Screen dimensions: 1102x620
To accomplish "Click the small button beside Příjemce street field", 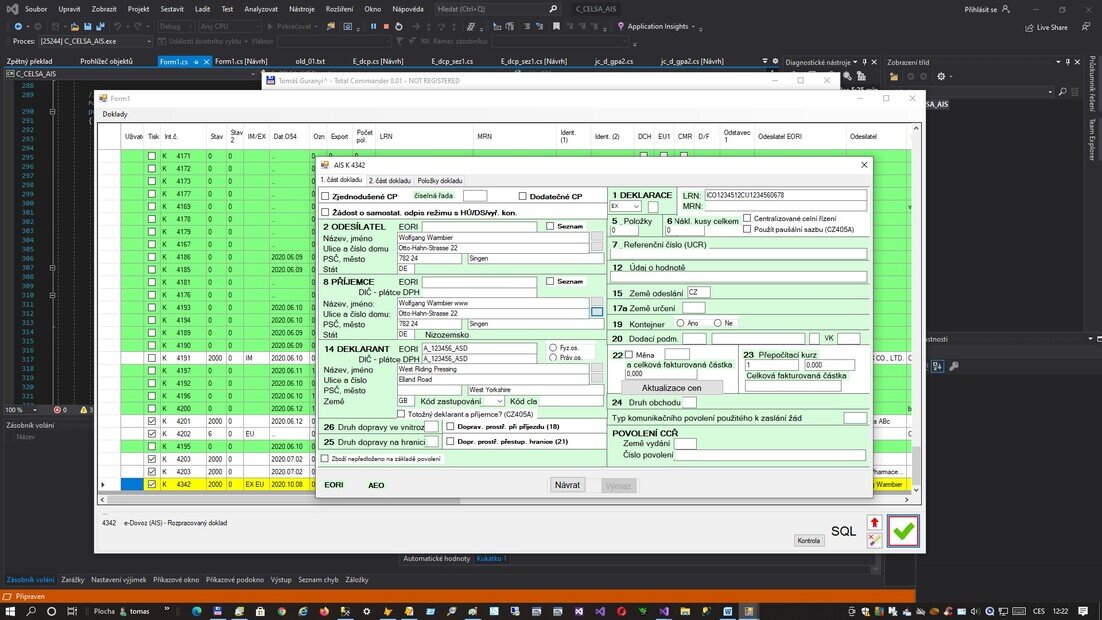I will [x=597, y=313].
